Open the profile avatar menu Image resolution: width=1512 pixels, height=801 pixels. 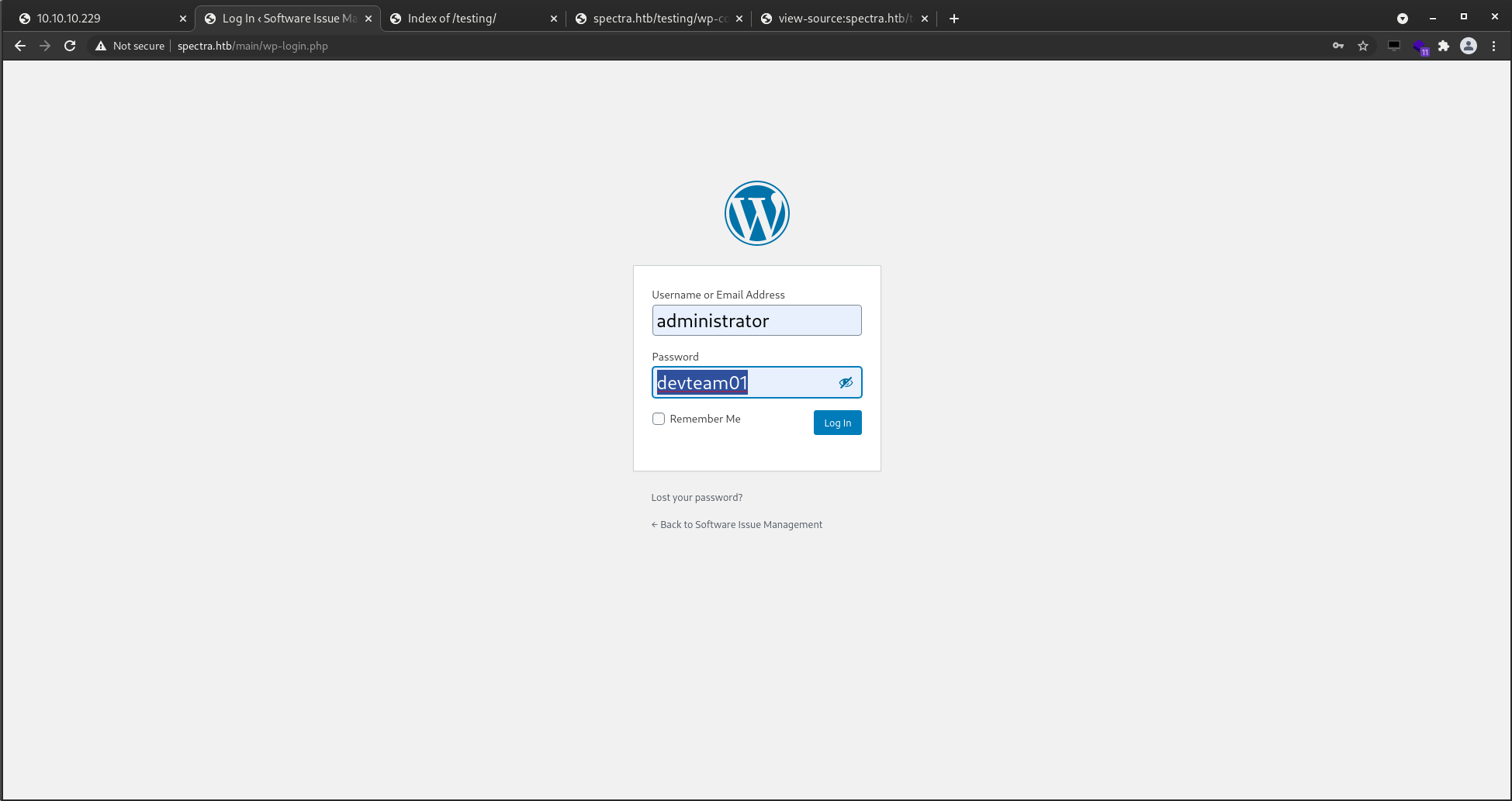click(x=1469, y=46)
